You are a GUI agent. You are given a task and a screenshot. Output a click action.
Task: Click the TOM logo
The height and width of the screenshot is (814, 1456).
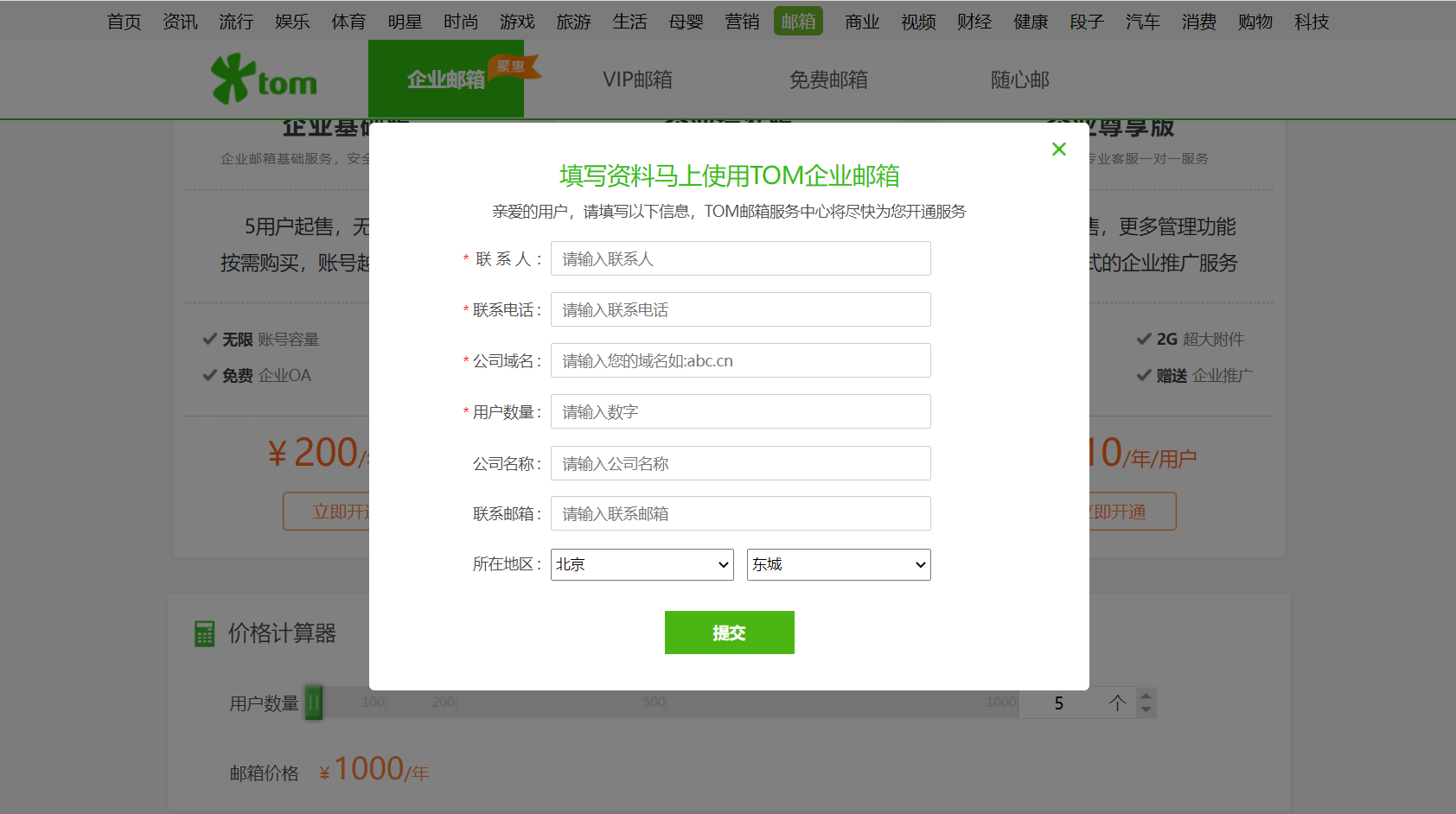pyautogui.click(x=263, y=79)
